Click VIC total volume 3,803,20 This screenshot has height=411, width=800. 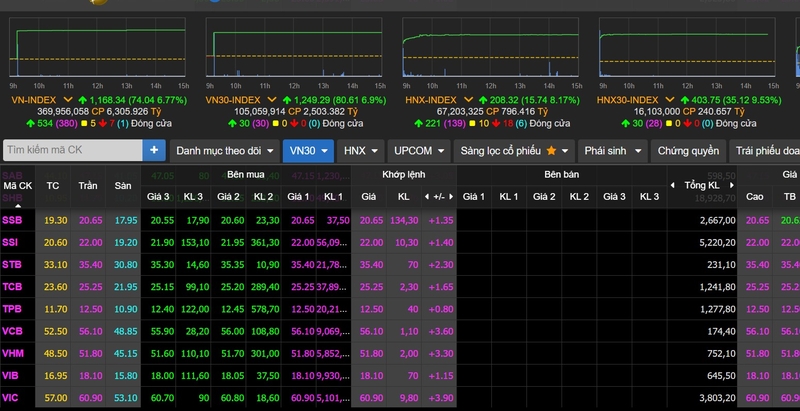(x=717, y=398)
